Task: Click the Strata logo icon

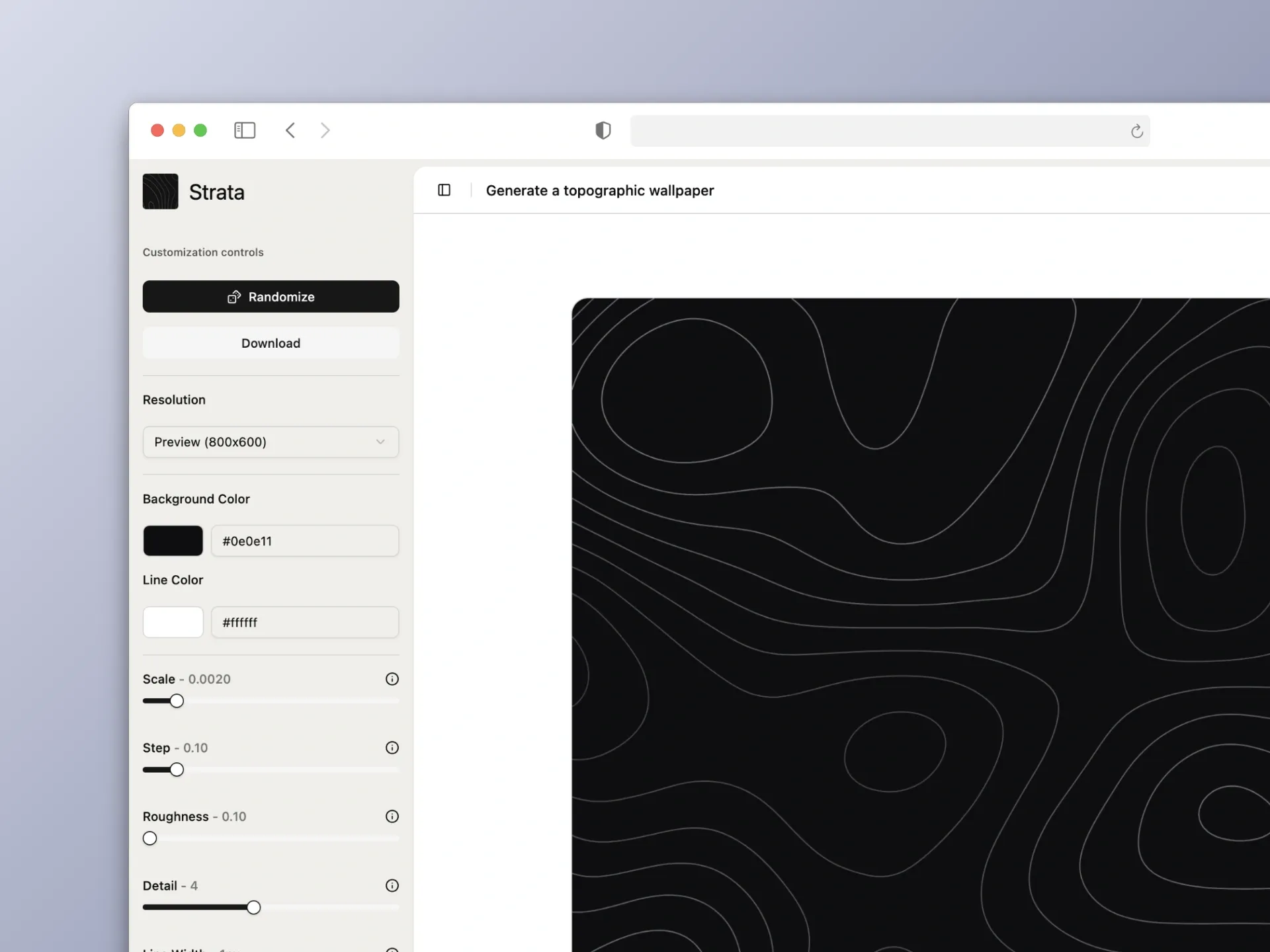Action: coord(160,192)
